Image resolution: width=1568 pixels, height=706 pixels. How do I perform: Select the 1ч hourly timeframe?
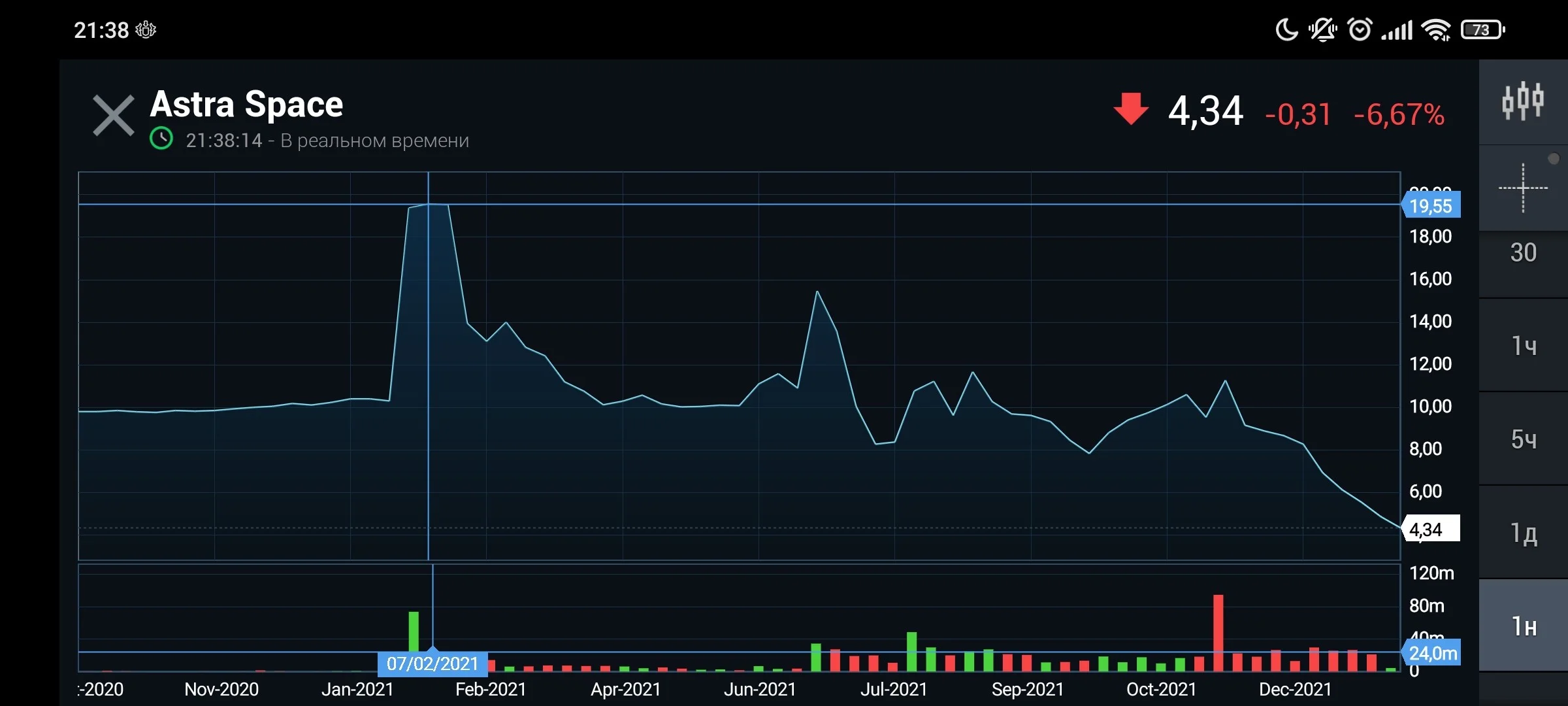pos(1523,346)
